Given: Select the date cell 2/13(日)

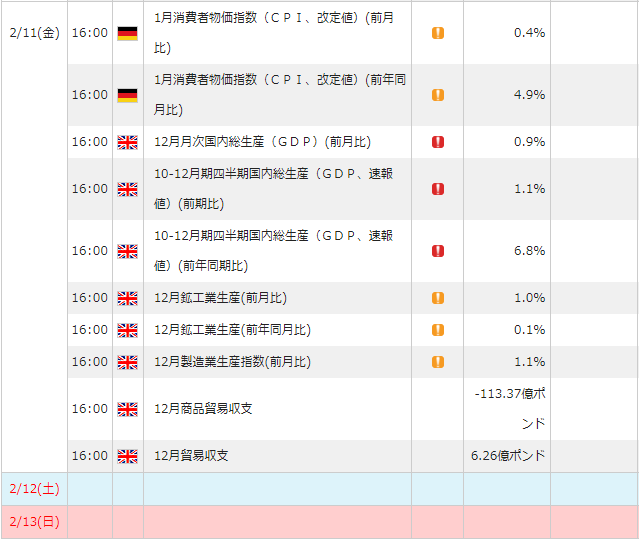Looking at the screenshot, I should point(35,522).
